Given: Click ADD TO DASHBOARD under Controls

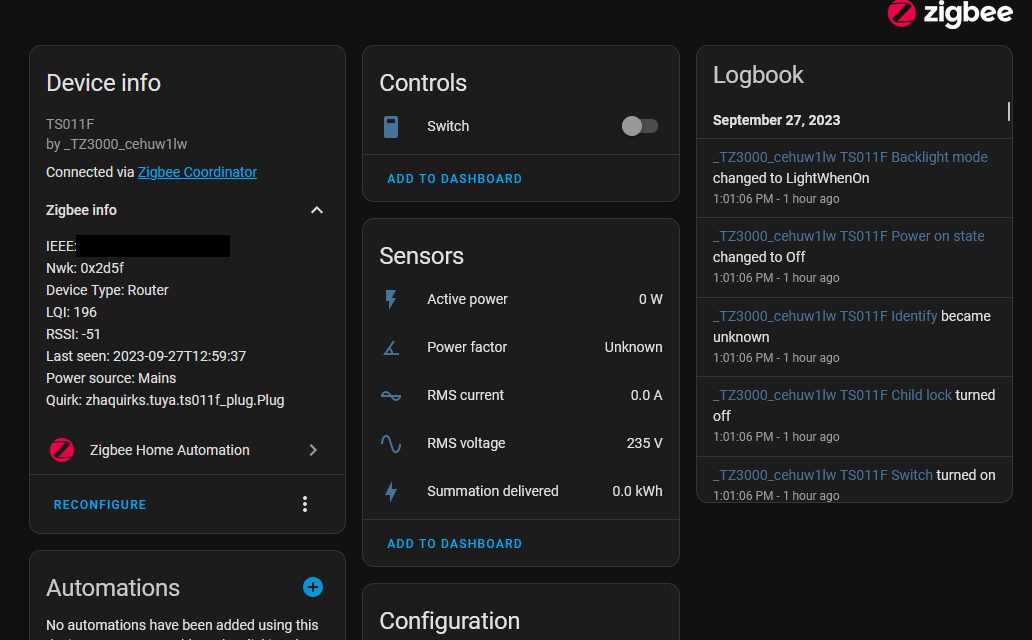Looking at the screenshot, I should pyautogui.click(x=454, y=178).
